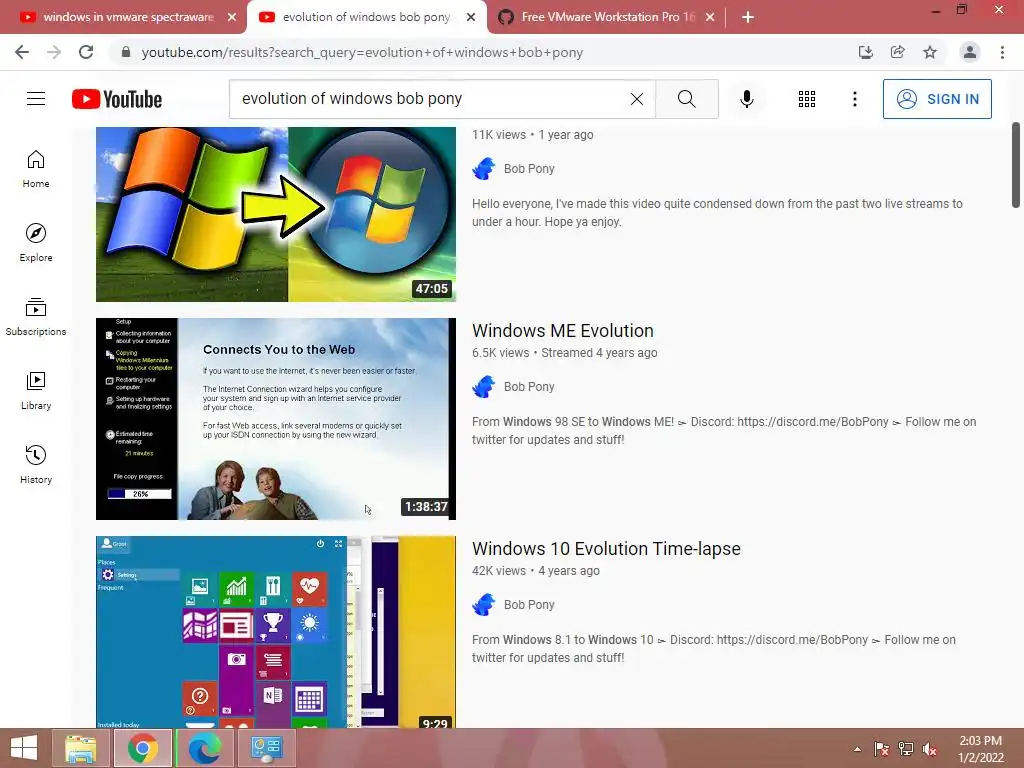Click the YouTube logo
This screenshot has height=768, width=1024.
[117, 99]
